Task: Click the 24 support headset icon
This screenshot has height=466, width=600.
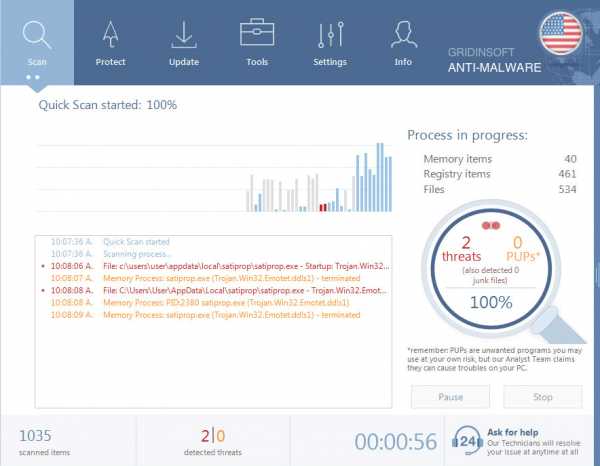Action: pyautogui.click(x=467, y=440)
